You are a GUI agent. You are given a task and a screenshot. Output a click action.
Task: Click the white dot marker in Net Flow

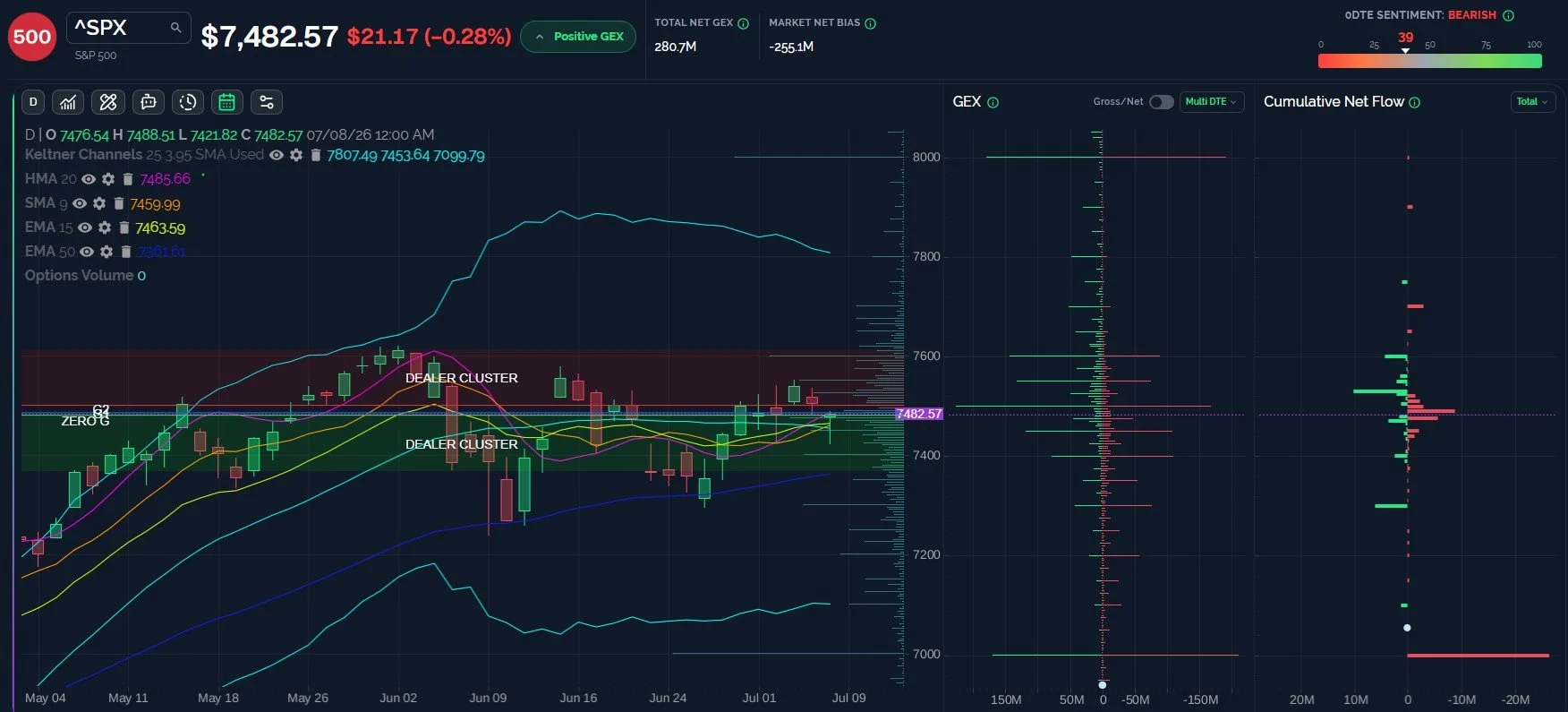coord(1407,628)
